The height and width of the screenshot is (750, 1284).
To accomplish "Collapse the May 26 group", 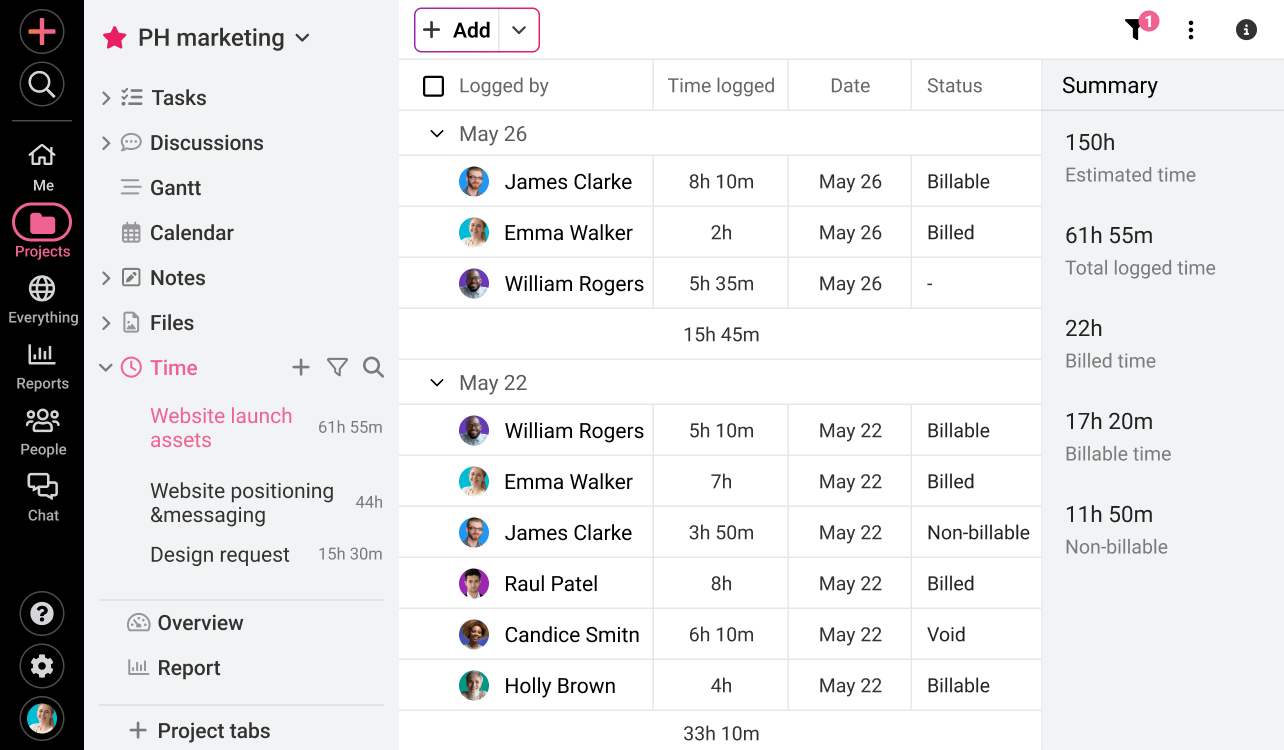I will (436, 133).
